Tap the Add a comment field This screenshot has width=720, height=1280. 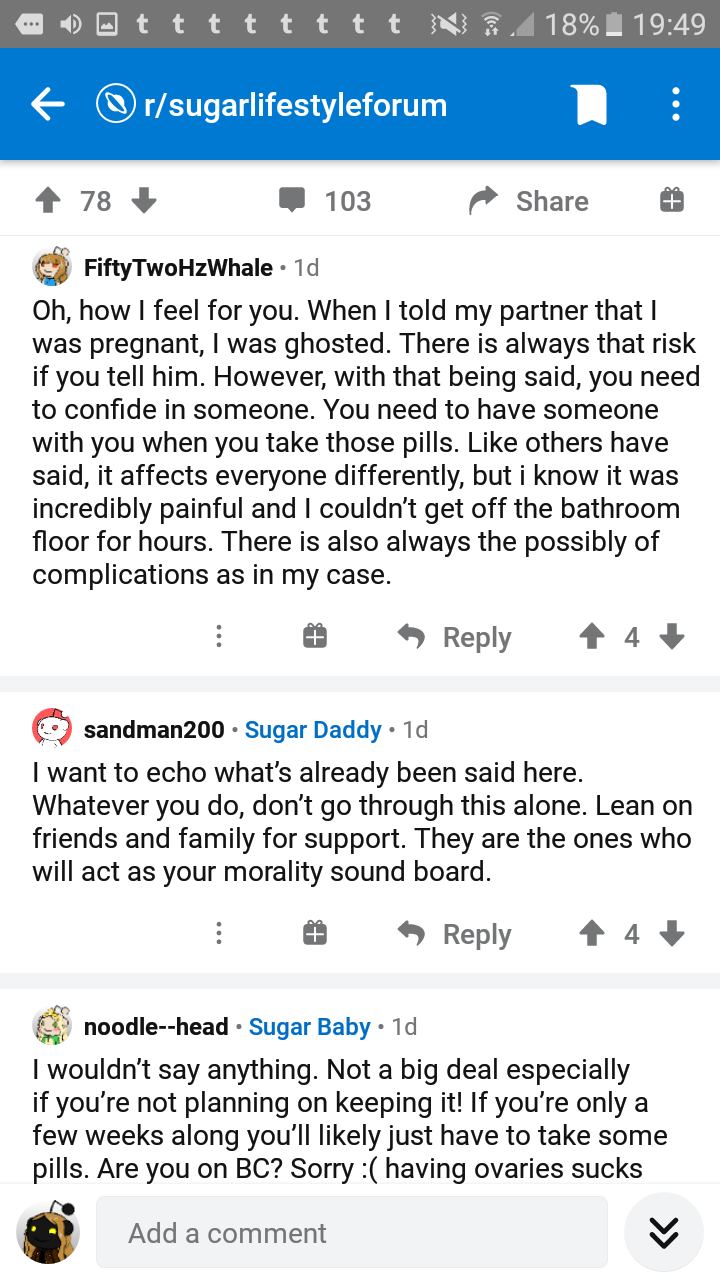coord(352,1232)
